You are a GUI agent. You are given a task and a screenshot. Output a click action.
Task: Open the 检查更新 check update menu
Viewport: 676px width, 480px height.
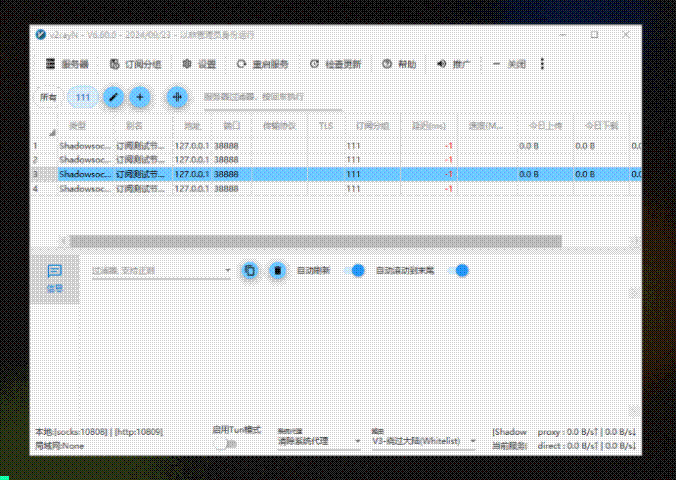[335, 64]
